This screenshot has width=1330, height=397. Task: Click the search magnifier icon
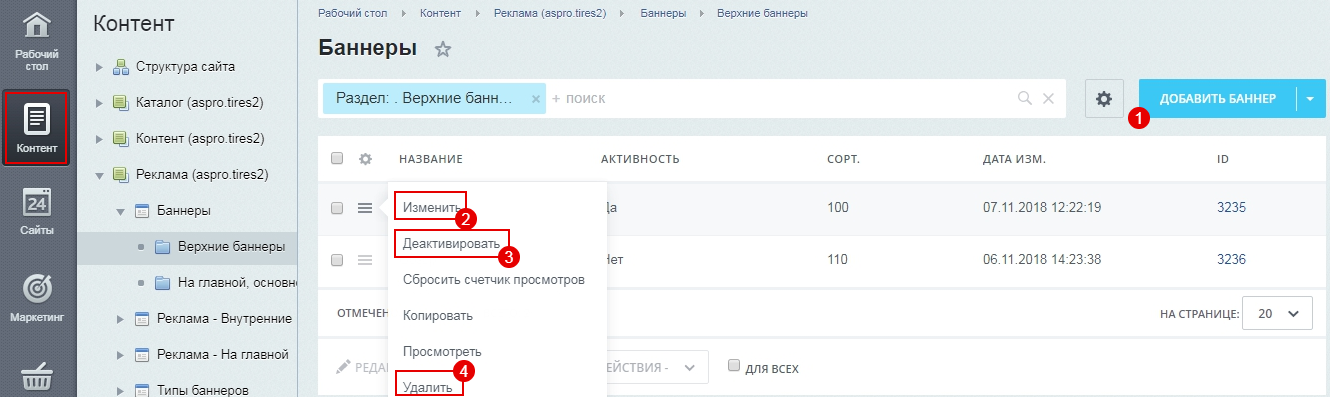(1024, 99)
